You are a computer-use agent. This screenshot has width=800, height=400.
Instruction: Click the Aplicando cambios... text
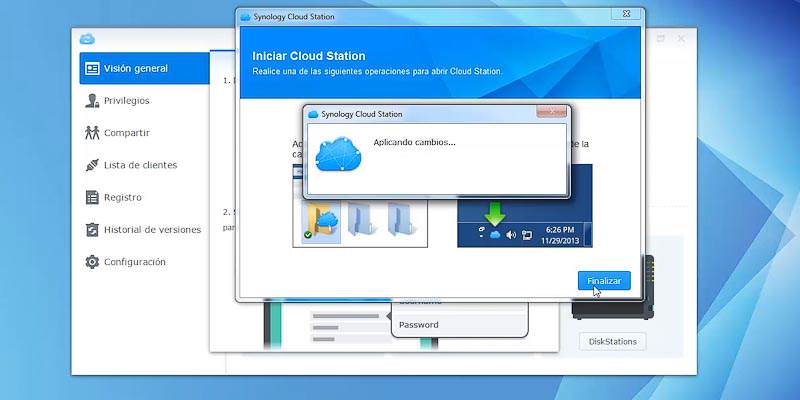[414, 142]
